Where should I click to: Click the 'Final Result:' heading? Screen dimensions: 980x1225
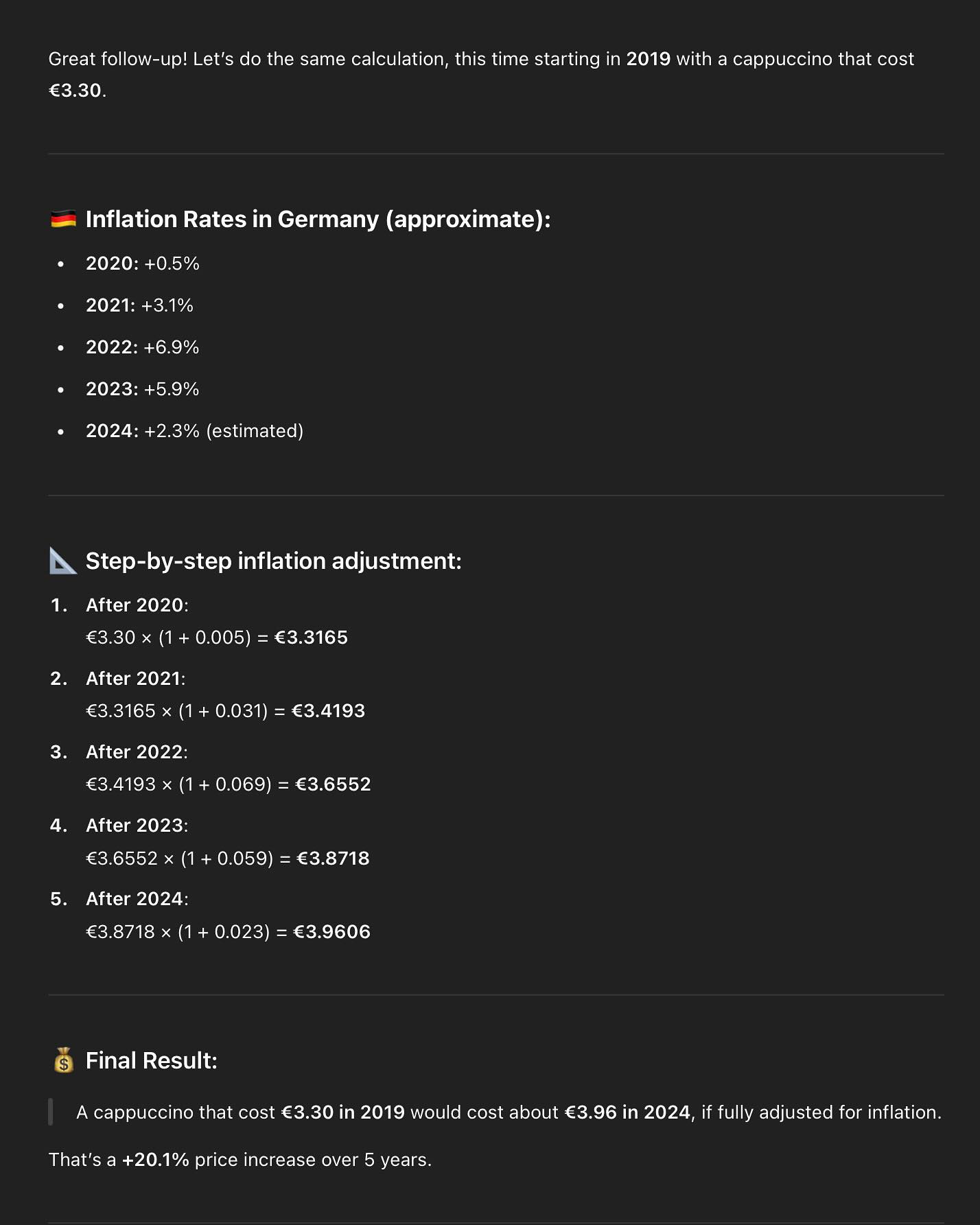[x=151, y=1061]
